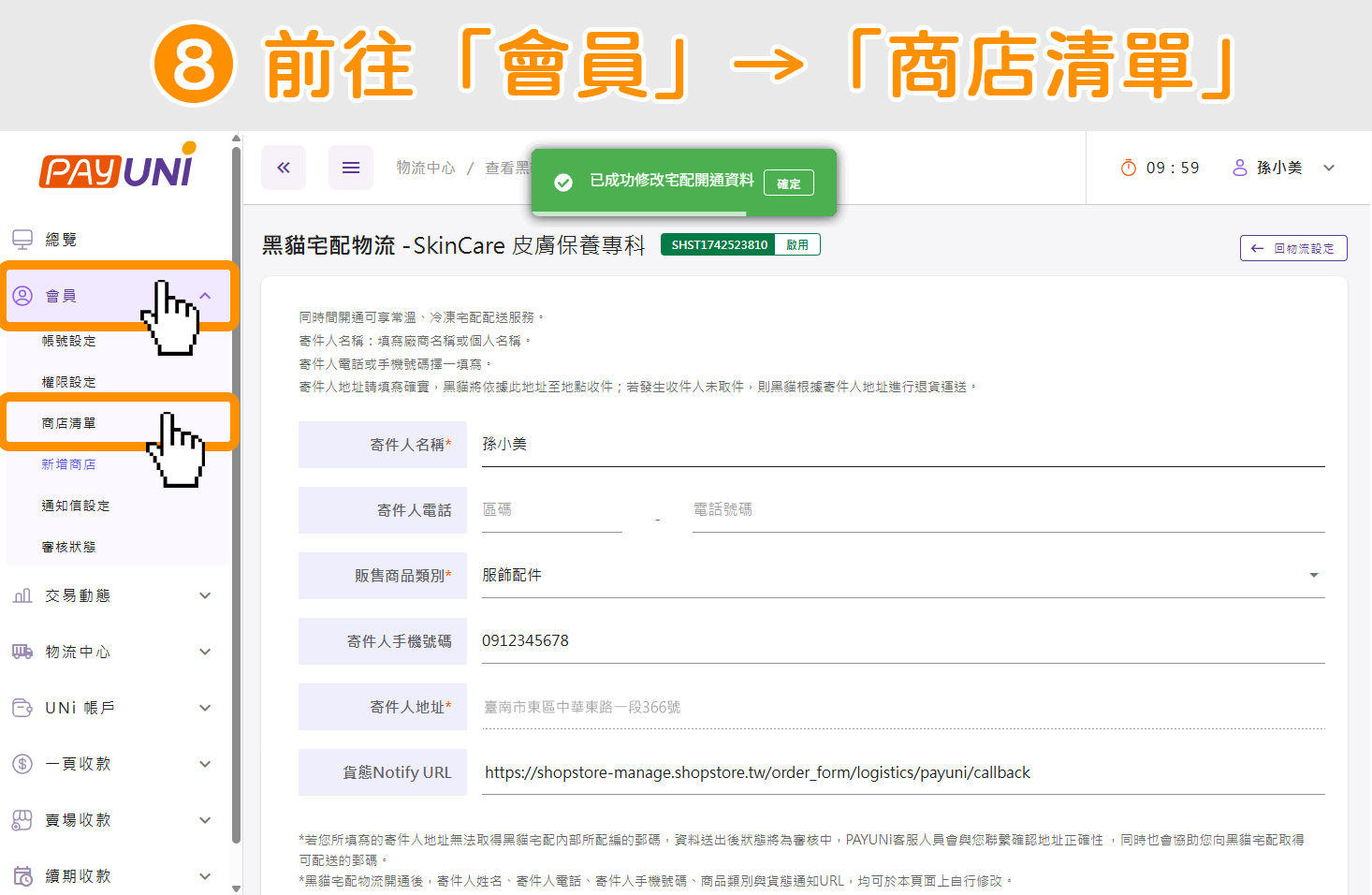
Task: Click the 續期收款 calendar icon
Action: pos(22,876)
